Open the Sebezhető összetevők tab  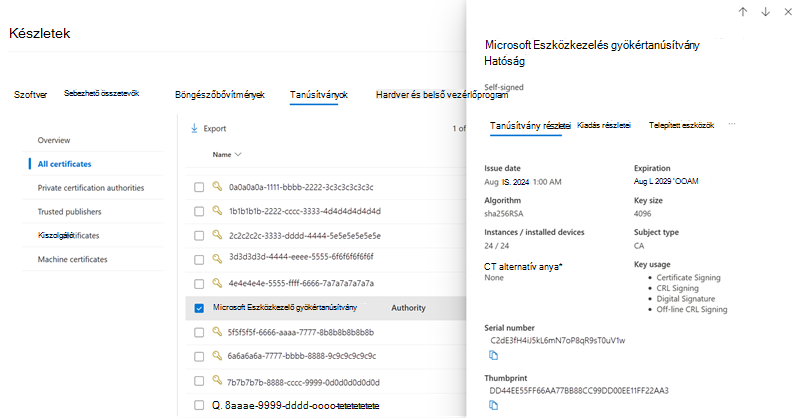102,93
